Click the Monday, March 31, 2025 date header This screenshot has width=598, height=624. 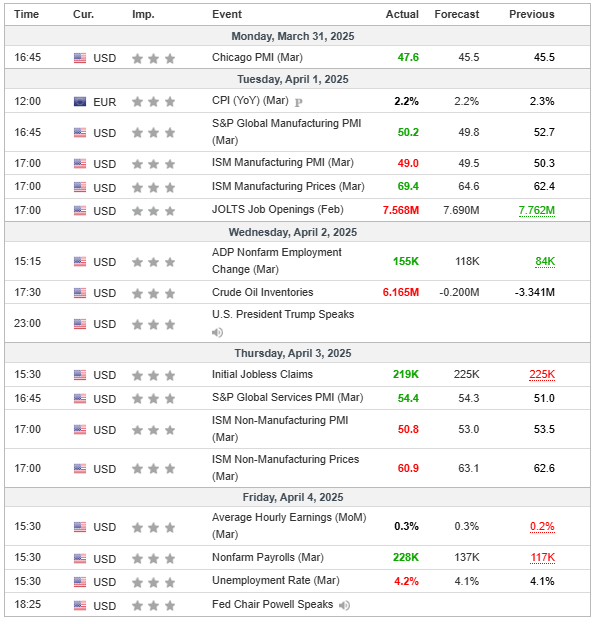click(293, 36)
